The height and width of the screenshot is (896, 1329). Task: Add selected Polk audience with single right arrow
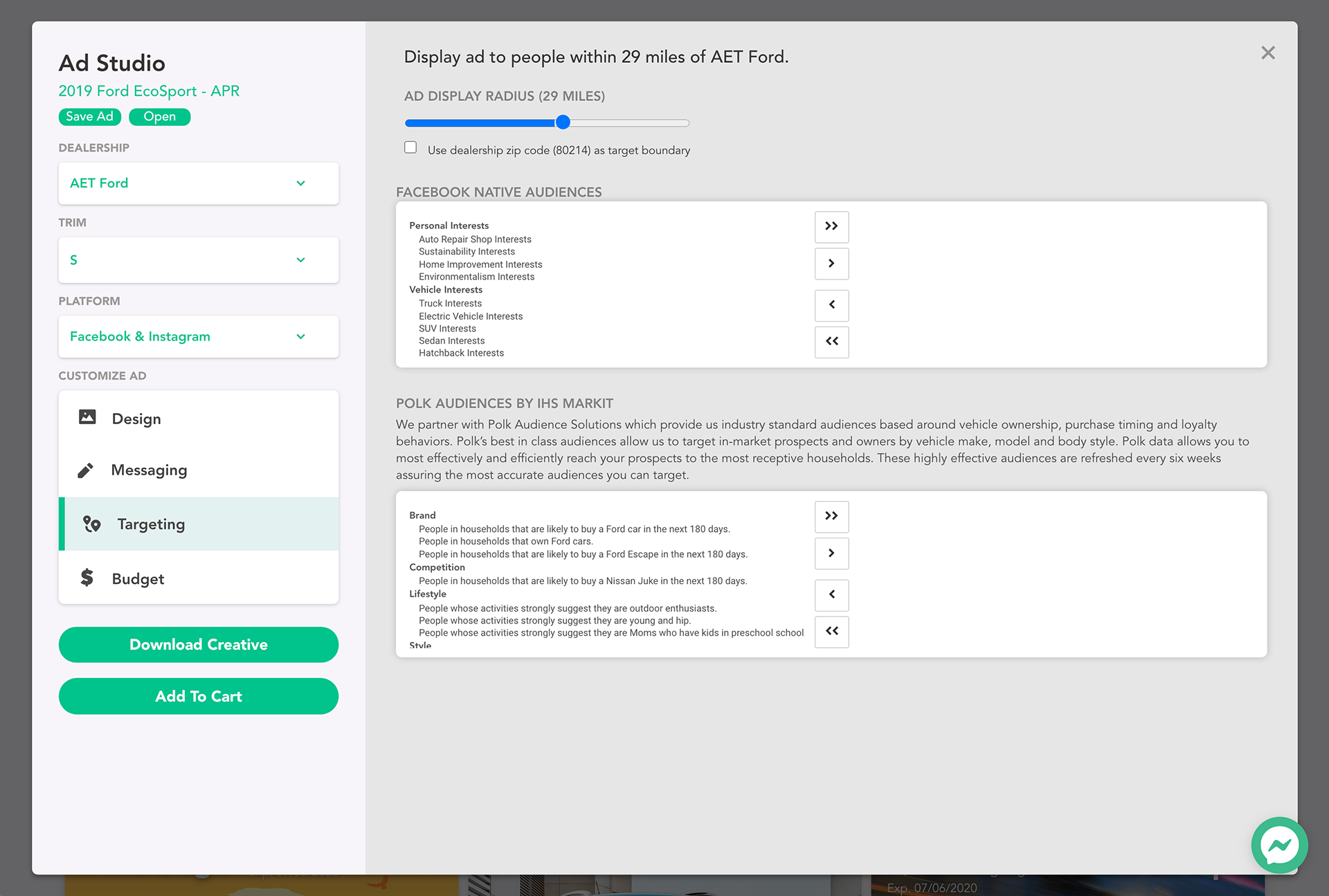pyautogui.click(x=831, y=554)
